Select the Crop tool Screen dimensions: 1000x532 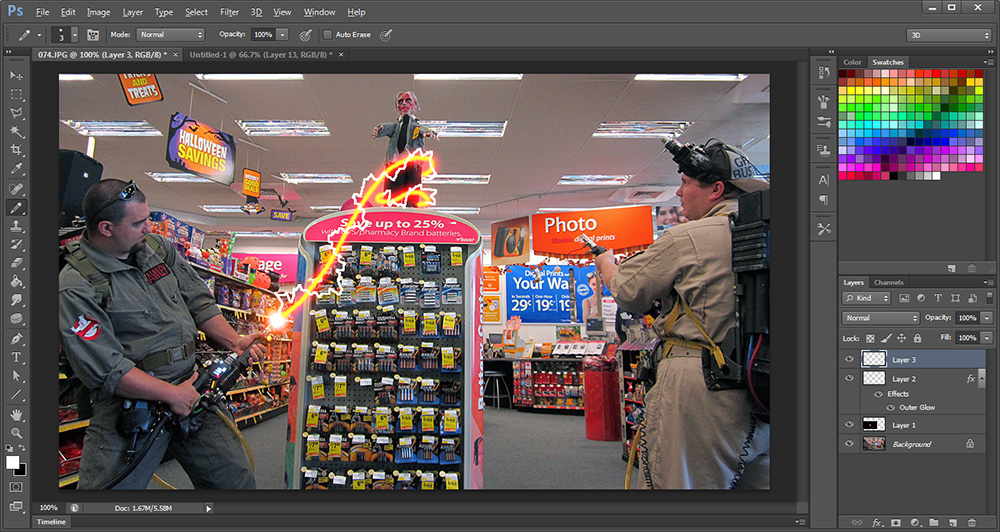tap(16, 150)
